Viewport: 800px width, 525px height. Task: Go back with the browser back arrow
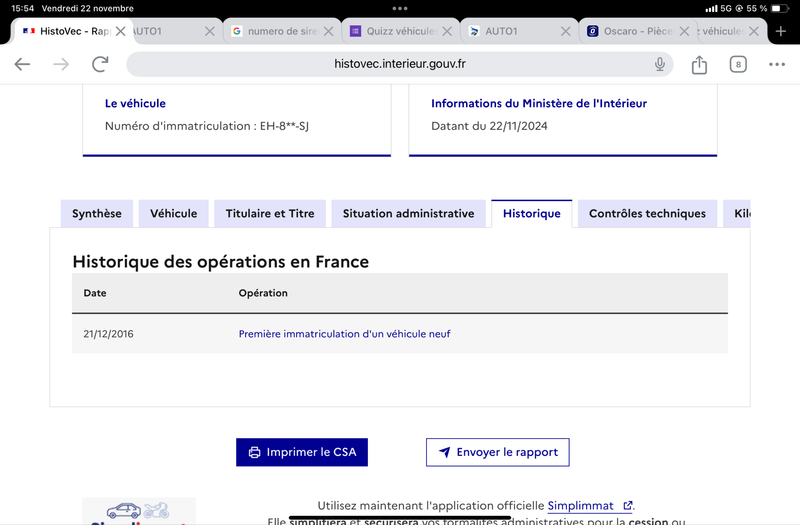22,64
